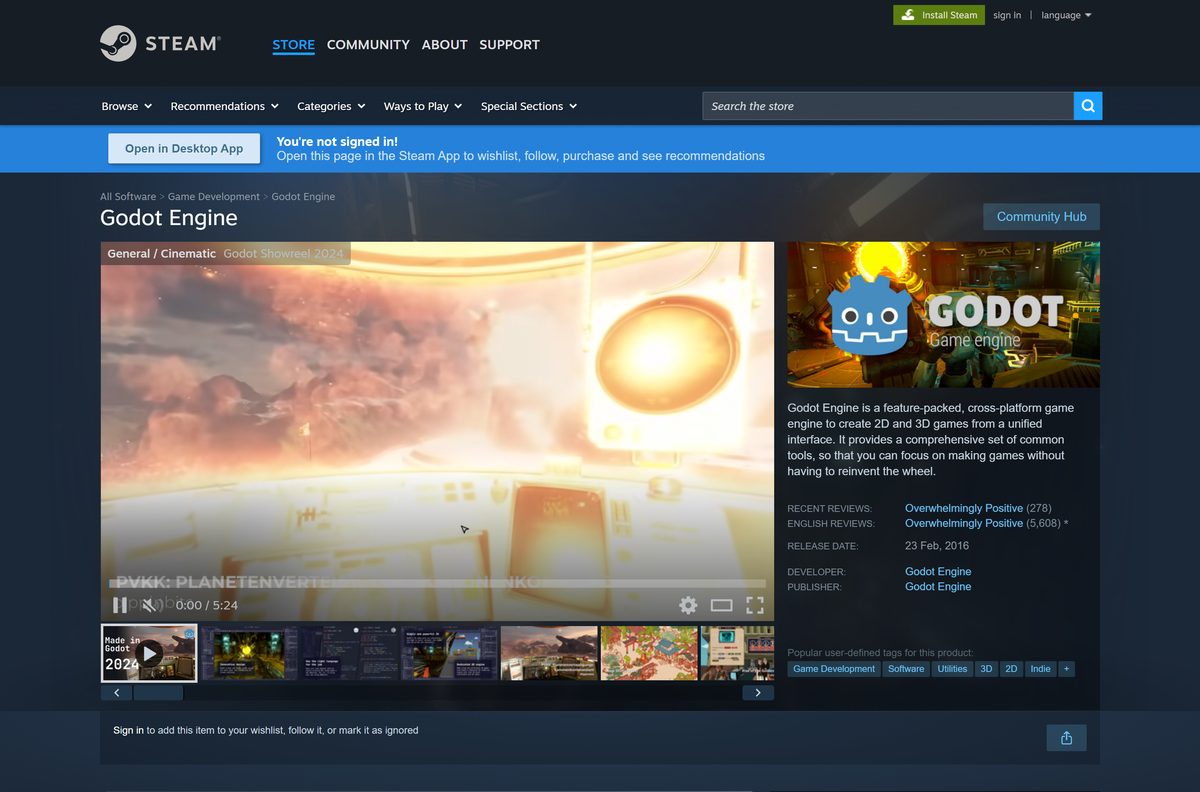Click the release date 23 Feb, 2016
This screenshot has height=792, width=1200.
coord(937,546)
